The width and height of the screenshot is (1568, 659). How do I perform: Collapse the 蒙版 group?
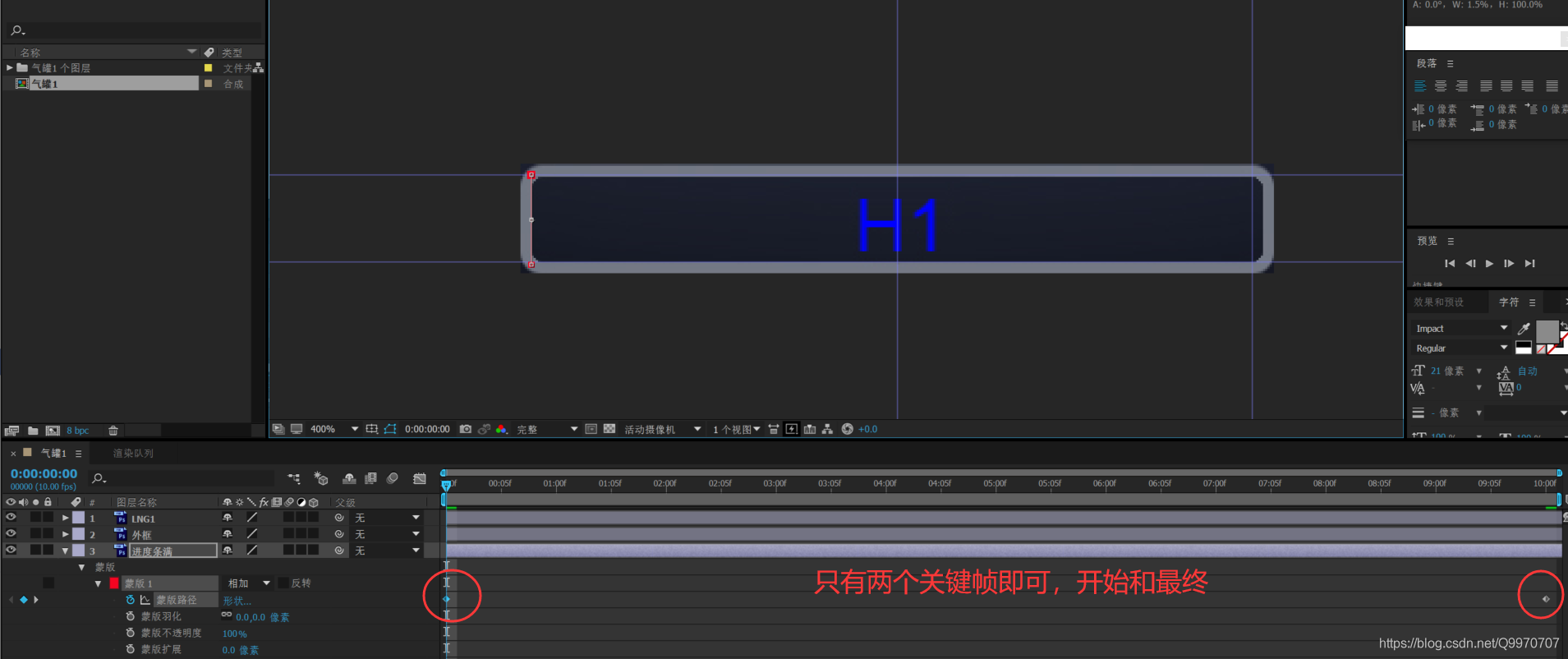point(81,567)
